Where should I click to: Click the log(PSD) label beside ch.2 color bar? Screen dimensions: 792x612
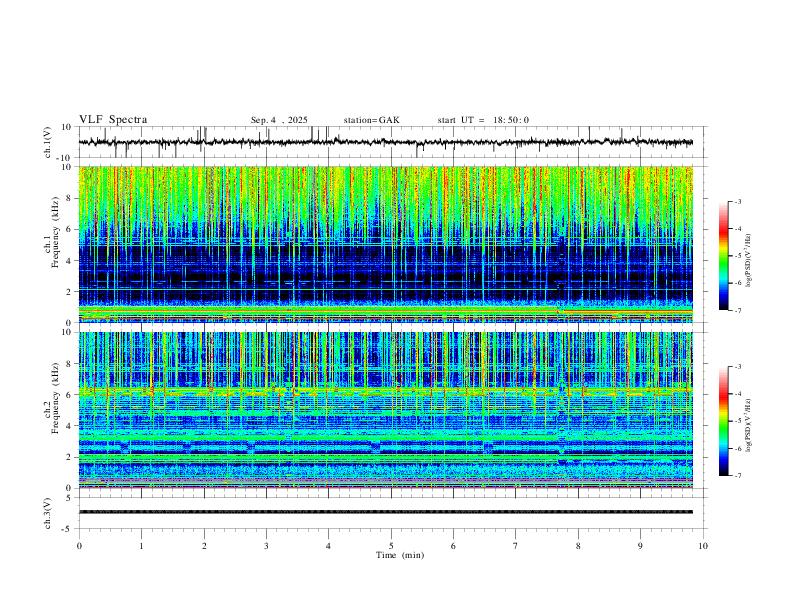point(749,425)
